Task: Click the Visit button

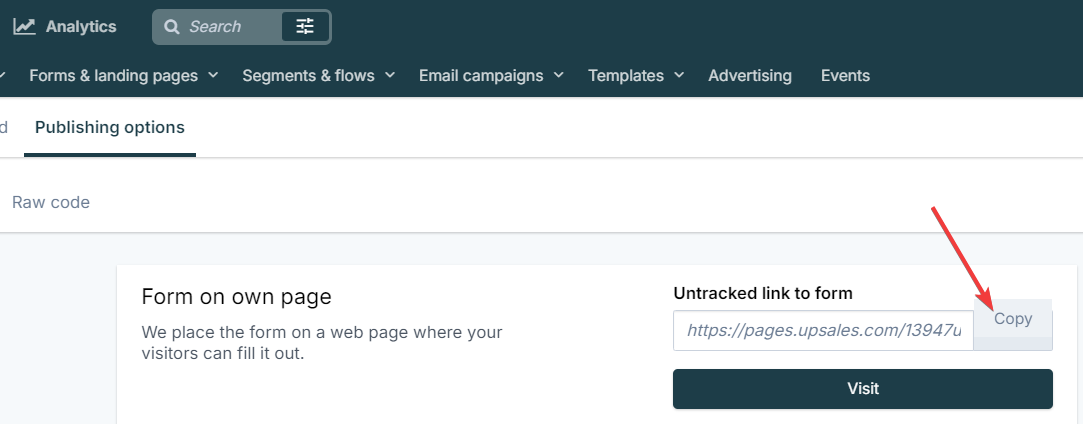Action: [863, 389]
